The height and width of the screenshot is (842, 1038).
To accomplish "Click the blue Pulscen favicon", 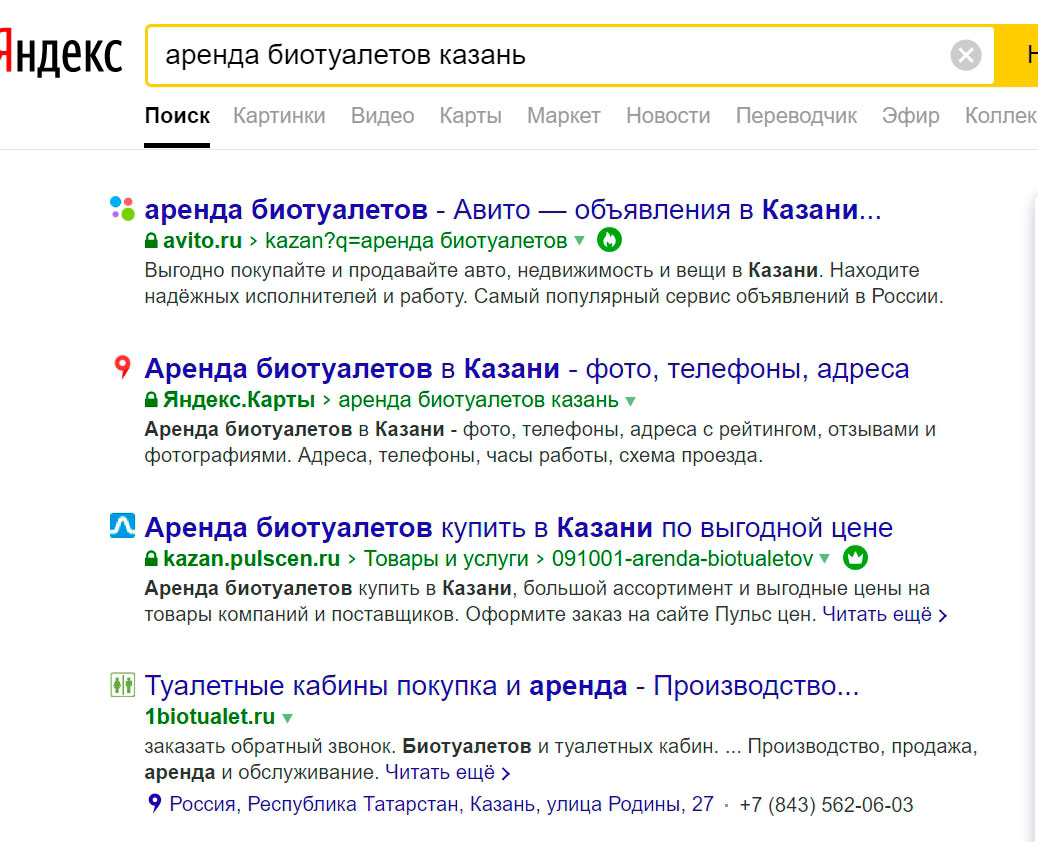I will point(122,526).
